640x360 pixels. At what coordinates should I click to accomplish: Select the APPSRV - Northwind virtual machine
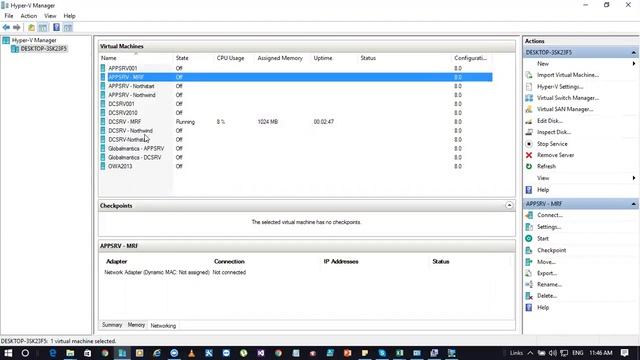coord(132,95)
